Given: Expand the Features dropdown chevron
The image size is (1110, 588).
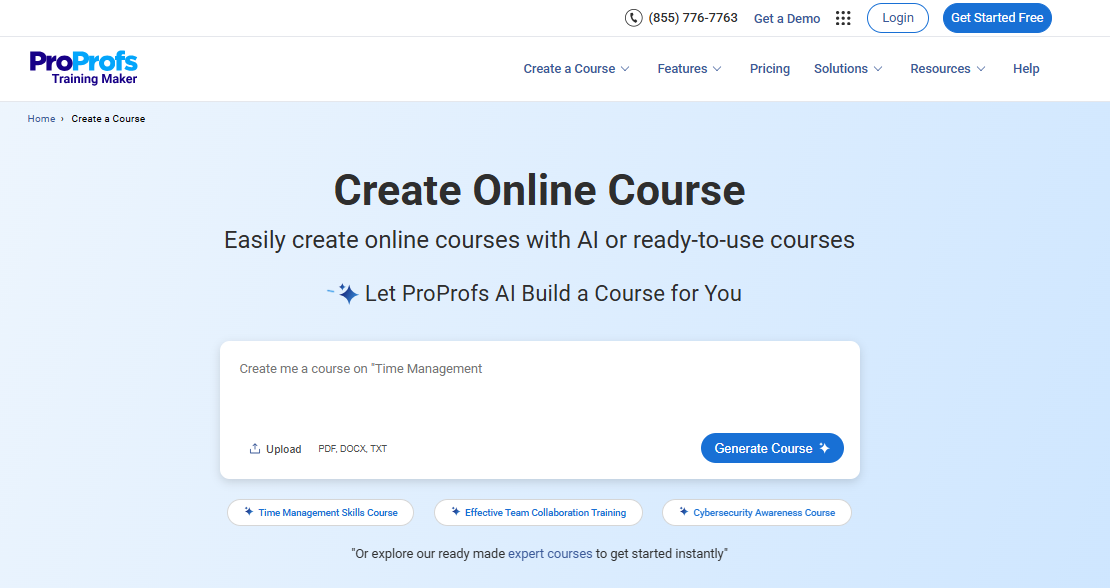Looking at the screenshot, I should (x=717, y=69).
